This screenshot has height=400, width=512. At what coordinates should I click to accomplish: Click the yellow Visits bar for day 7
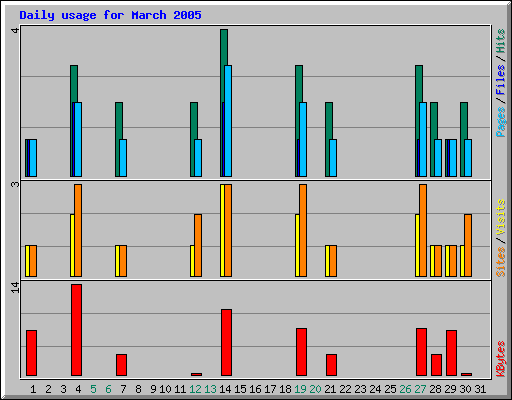click(117, 261)
